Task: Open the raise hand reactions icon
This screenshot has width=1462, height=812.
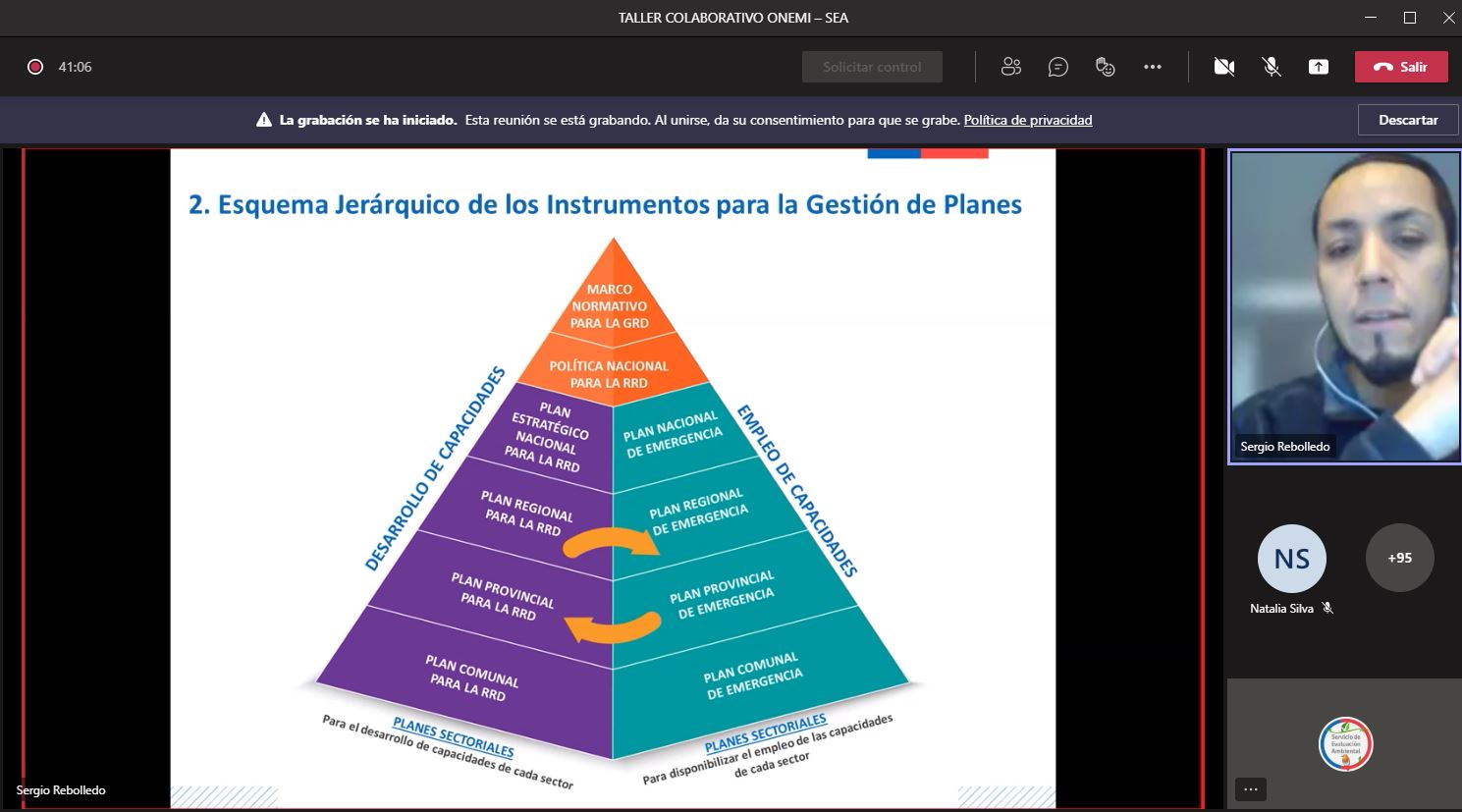Action: click(x=1106, y=67)
